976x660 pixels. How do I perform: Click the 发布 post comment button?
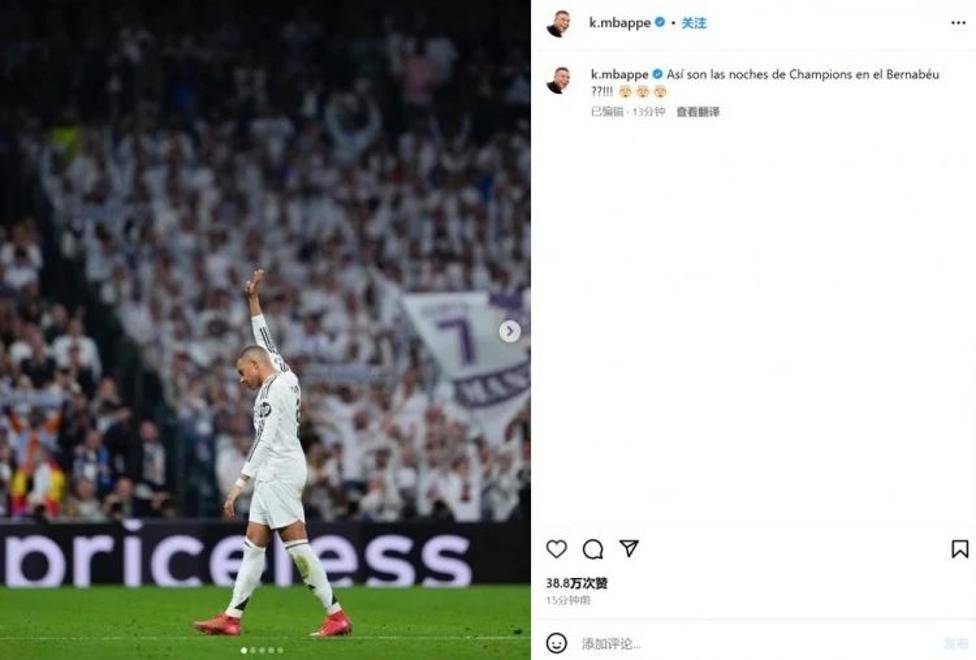point(955,644)
